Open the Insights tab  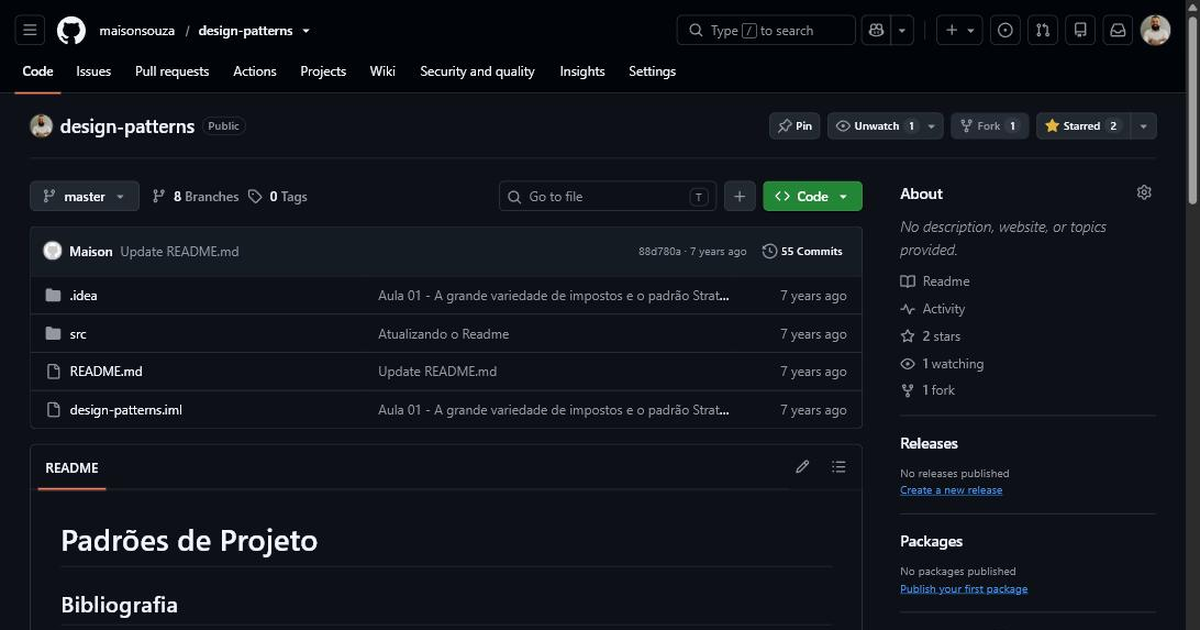click(x=582, y=71)
